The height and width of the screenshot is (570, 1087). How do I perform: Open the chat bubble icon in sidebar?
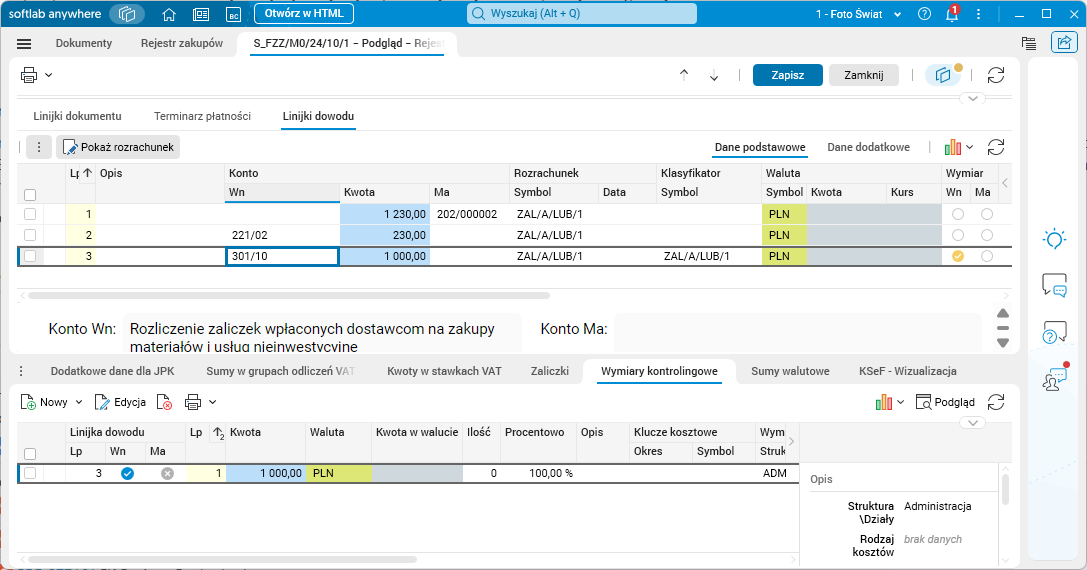(1054, 285)
